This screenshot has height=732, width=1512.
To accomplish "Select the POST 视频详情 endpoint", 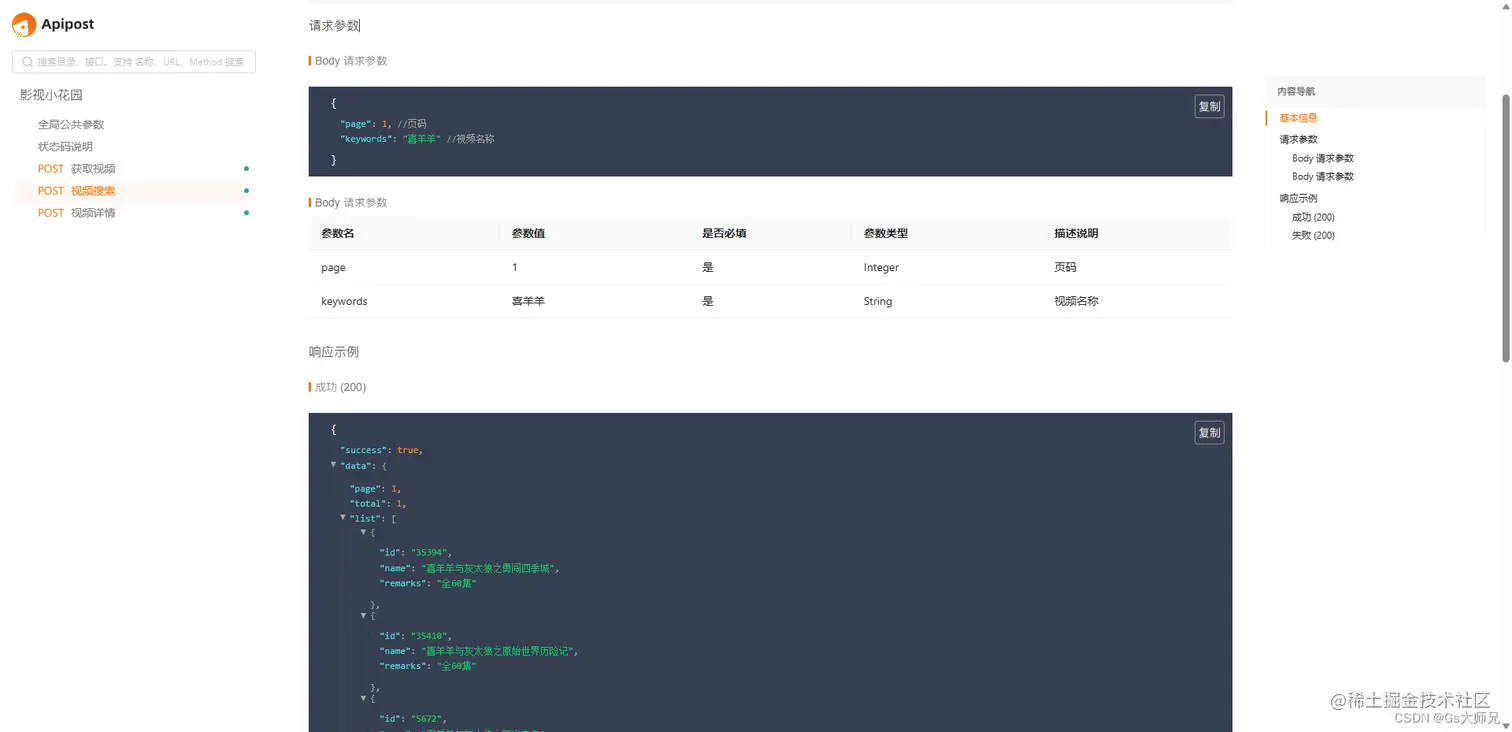I will pyautogui.click(x=134, y=213).
